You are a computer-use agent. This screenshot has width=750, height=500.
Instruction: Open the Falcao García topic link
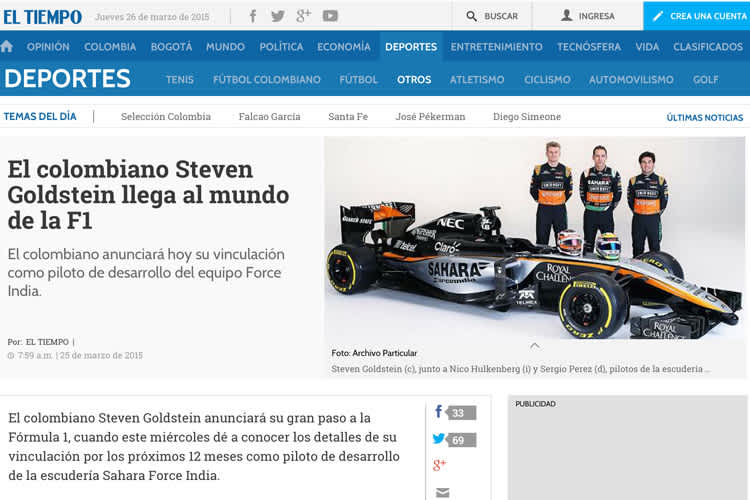click(x=269, y=117)
